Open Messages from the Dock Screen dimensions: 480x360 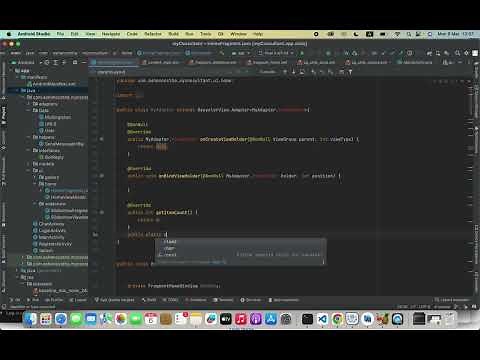tap(76, 319)
